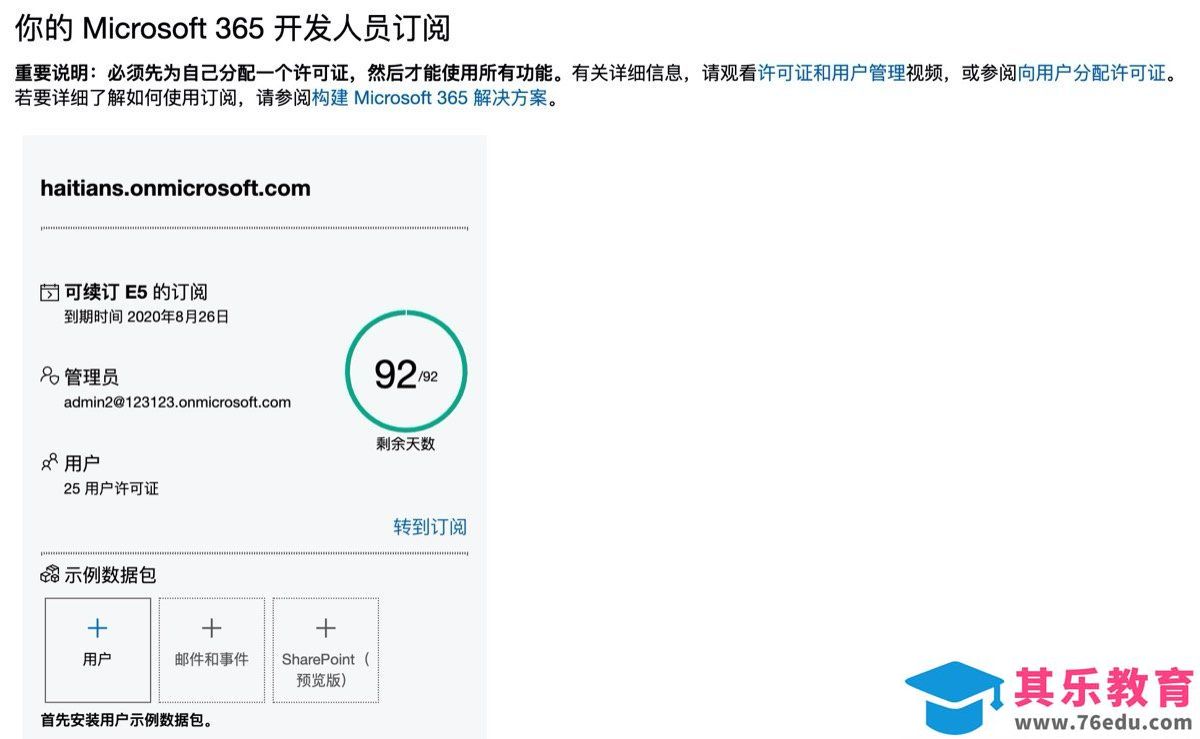Click the plus icon in the 用户 tile
Image resolution: width=1200 pixels, height=739 pixels.
point(97,628)
